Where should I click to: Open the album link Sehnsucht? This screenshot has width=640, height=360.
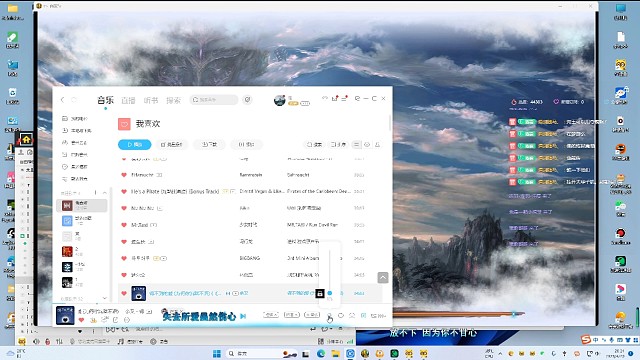tap(298, 175)
